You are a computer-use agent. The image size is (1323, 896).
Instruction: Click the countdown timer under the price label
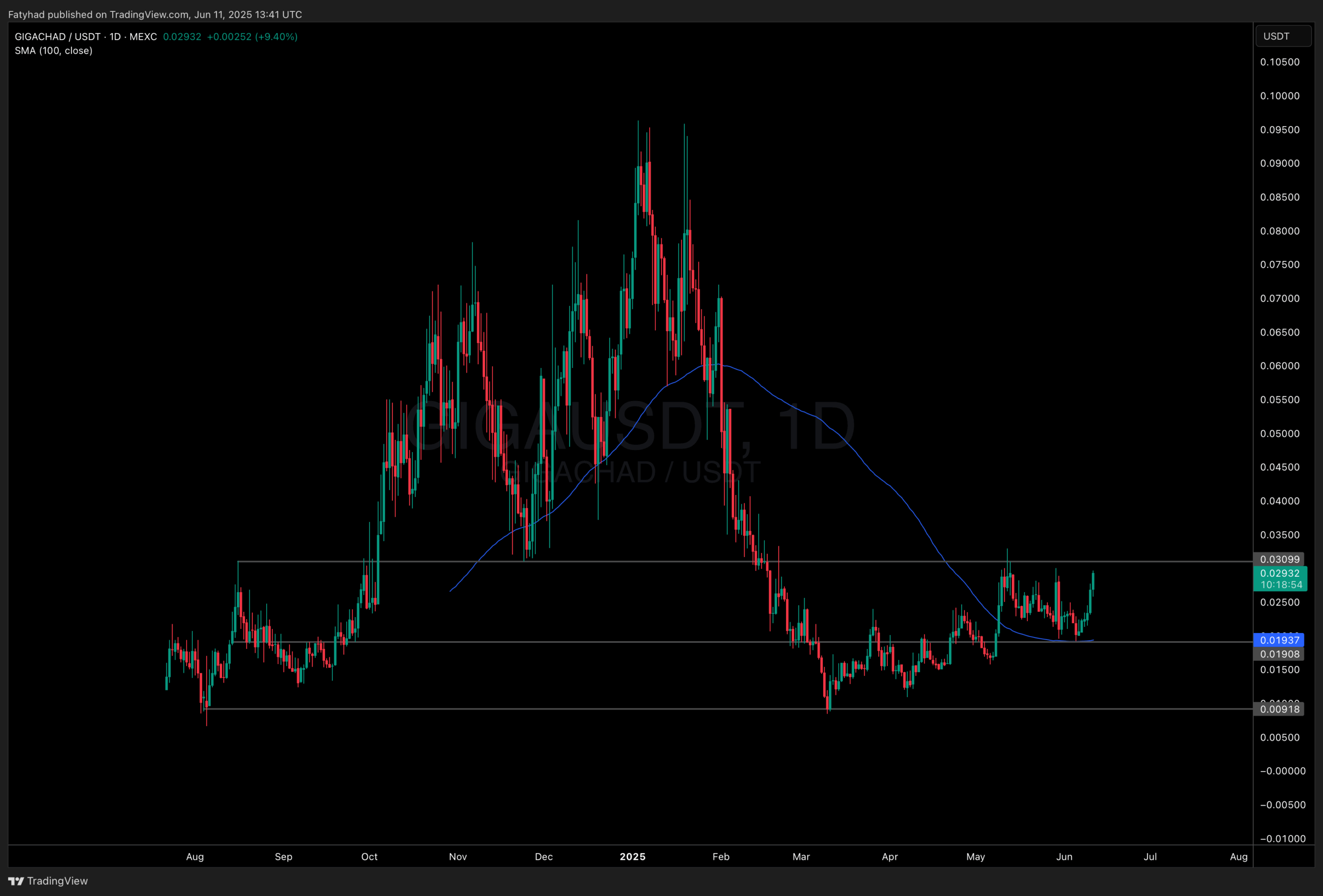[1282, 584]
